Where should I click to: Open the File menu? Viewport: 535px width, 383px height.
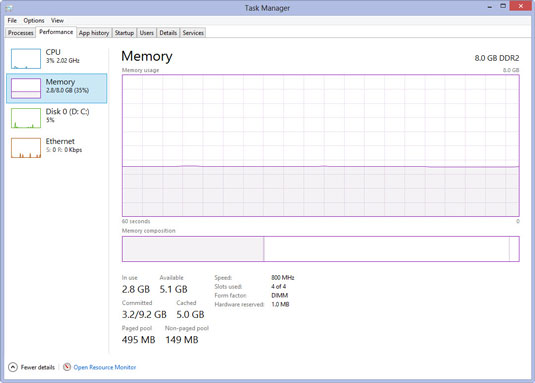click(12, 20)
